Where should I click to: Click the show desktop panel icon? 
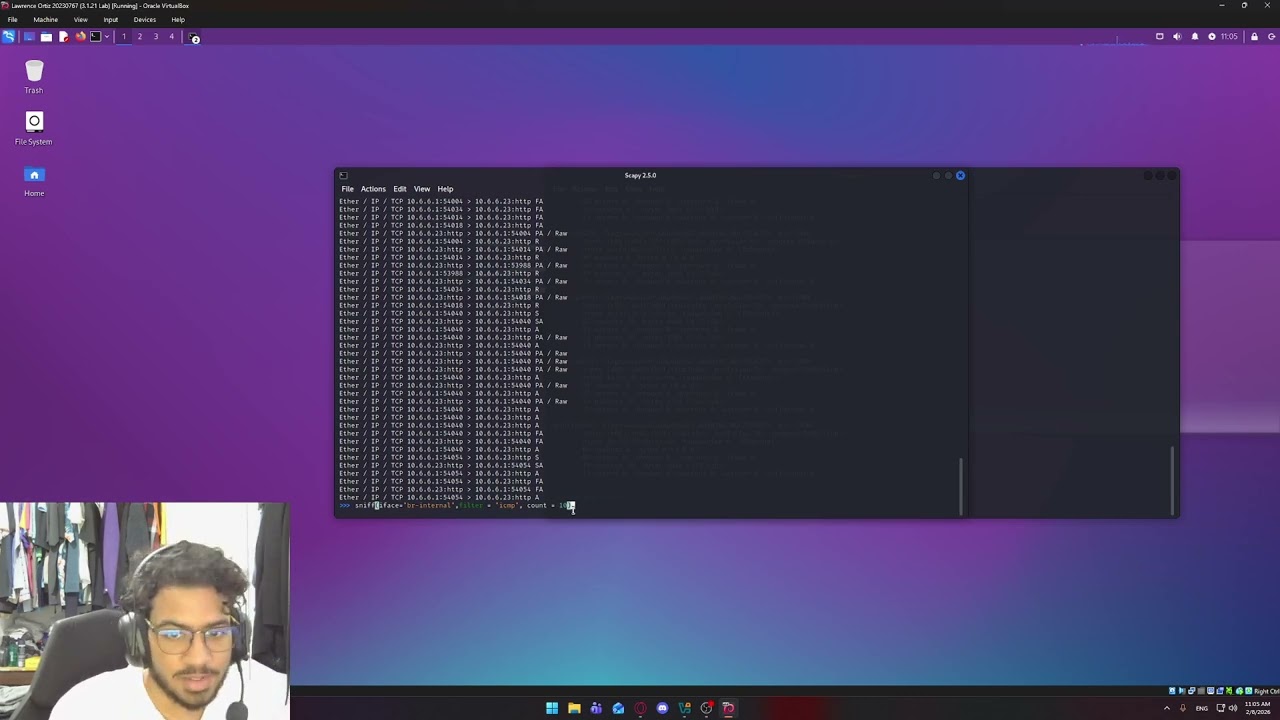[x=29, y=37]
